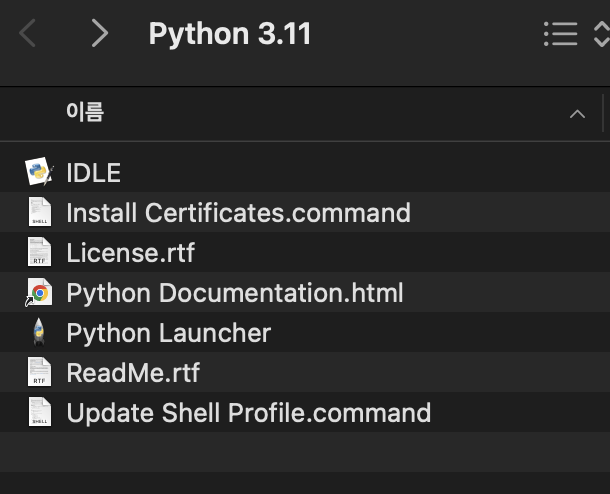The width and height of the screenshot is (610, 494).
Task: Click the Update Shell Profile.command file icon
Action: point(39,412)
